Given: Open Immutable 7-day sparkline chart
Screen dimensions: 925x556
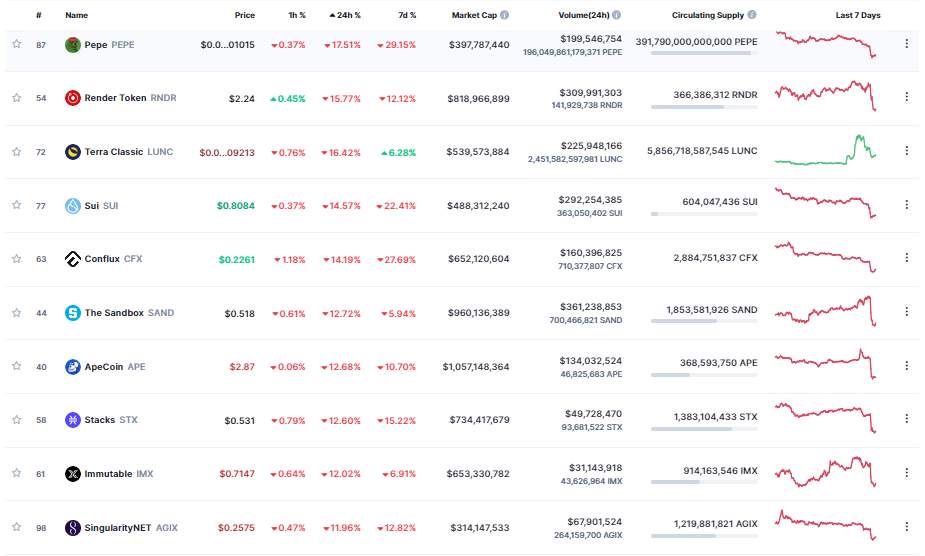Looking at the screenshot, I should point(825,471).
